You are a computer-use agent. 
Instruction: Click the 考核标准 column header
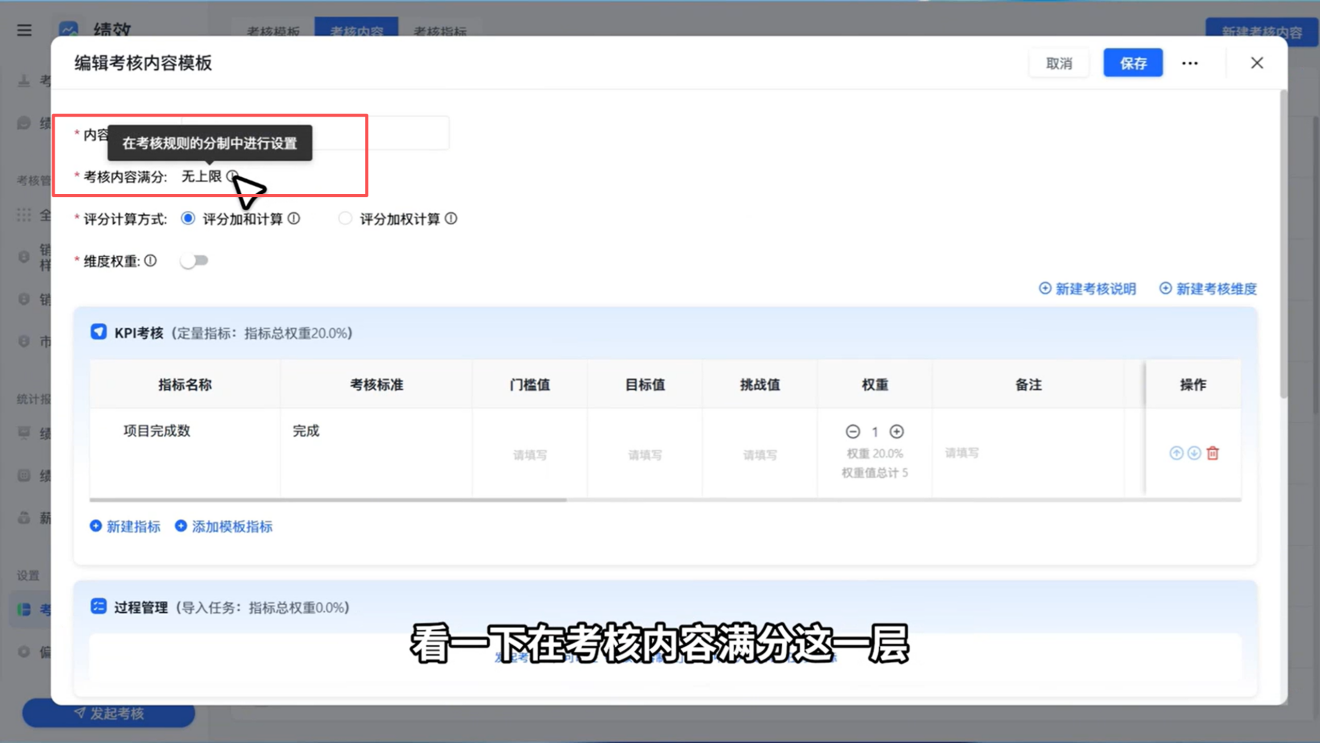(x=376, y=384)
